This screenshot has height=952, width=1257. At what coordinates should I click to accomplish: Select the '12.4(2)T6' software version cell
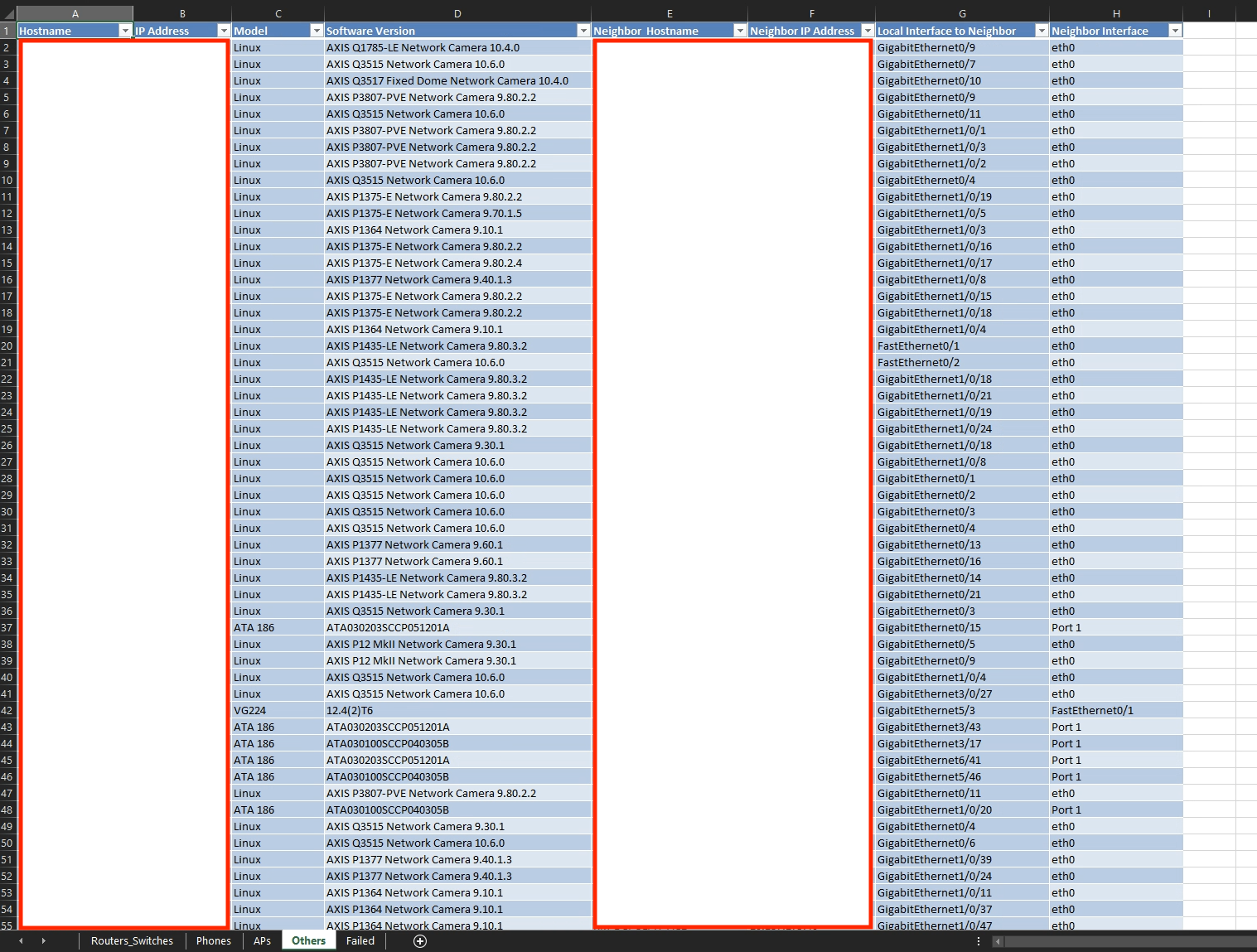pyautogui.click(x=457, y=710)
